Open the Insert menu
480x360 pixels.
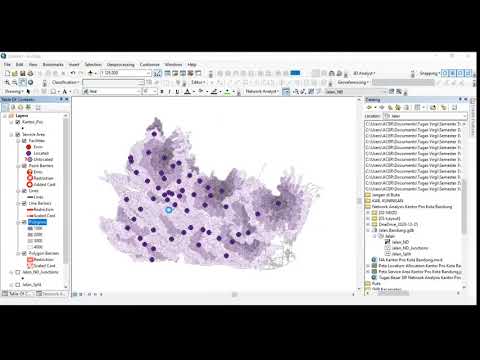pyautogui.click(x=74, y=64)
